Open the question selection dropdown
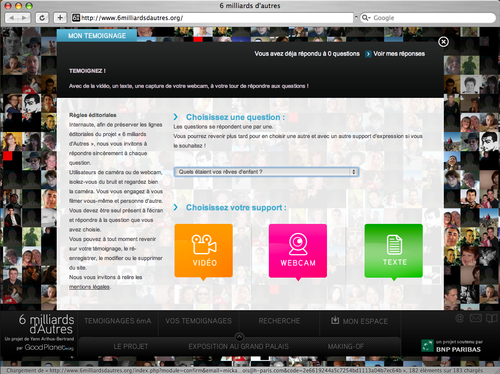Screen dimensions: 500x374 click(x=266, y=172)
